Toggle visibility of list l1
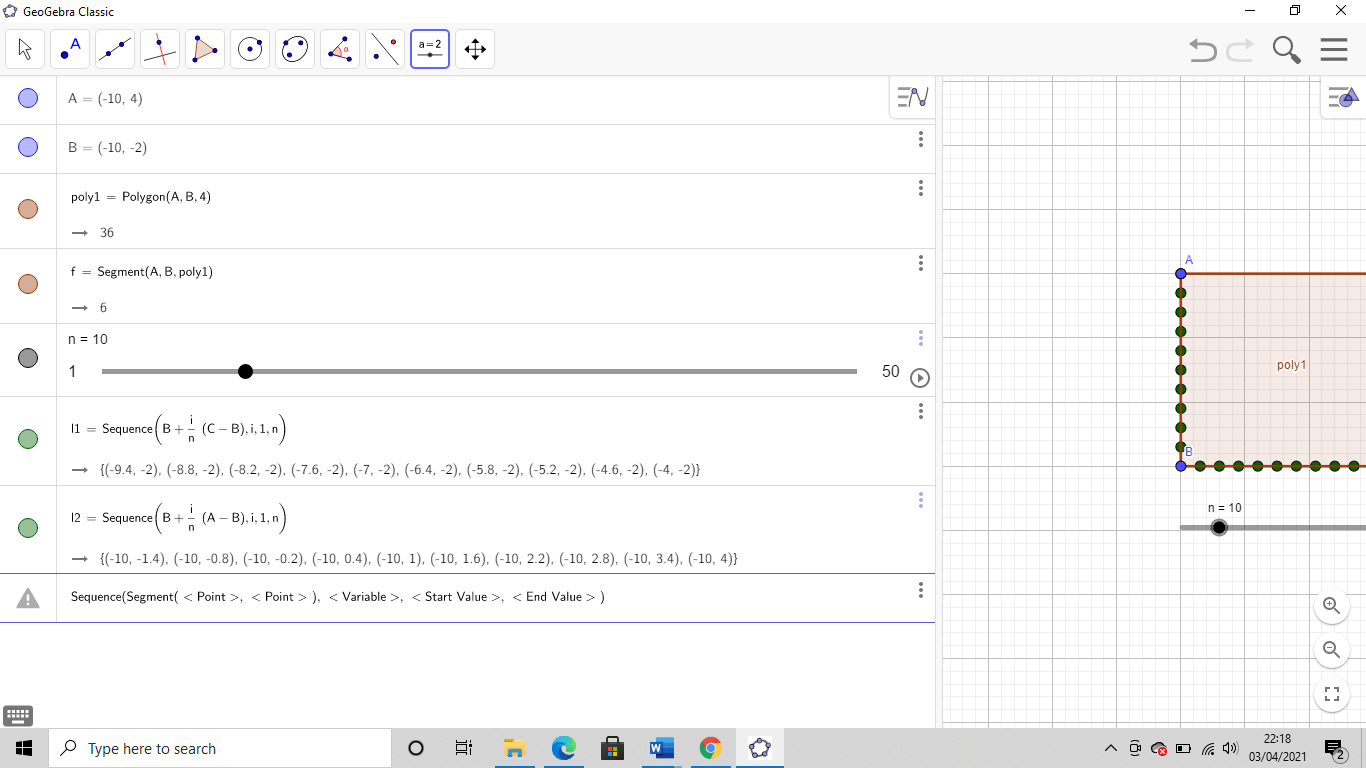The width and height of the screenshot is (1366, 768). [28, 438]
